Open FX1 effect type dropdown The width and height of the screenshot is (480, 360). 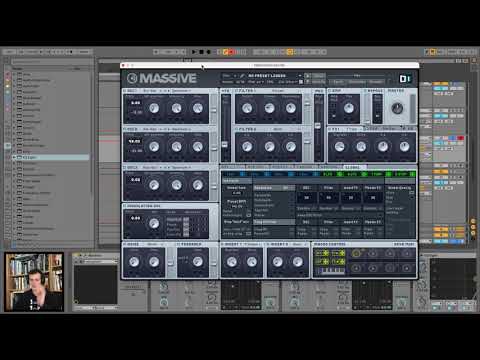(x=353, y=129)
